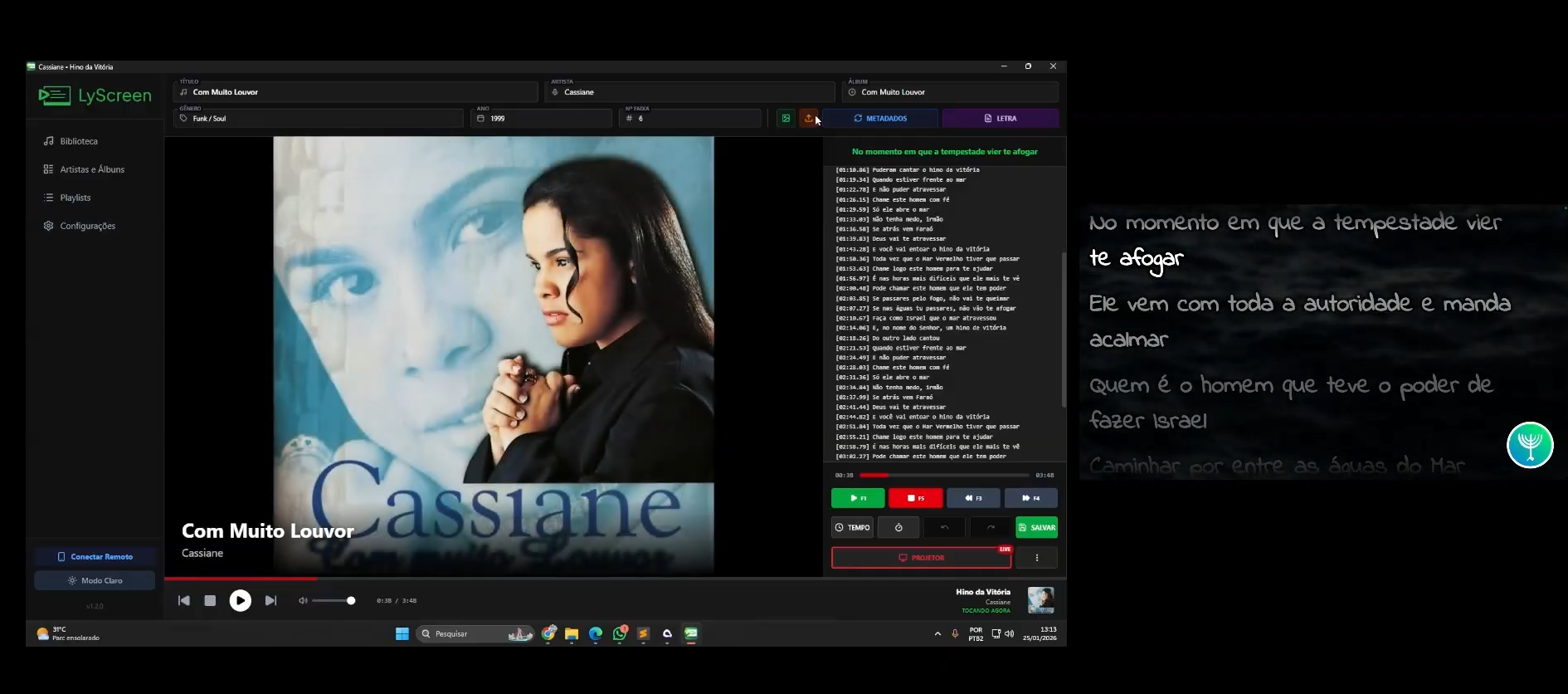The height and width of the screenshot is (694, 1568).
Task: Switch to Modo Claro theme
Action: click(95, 580)
